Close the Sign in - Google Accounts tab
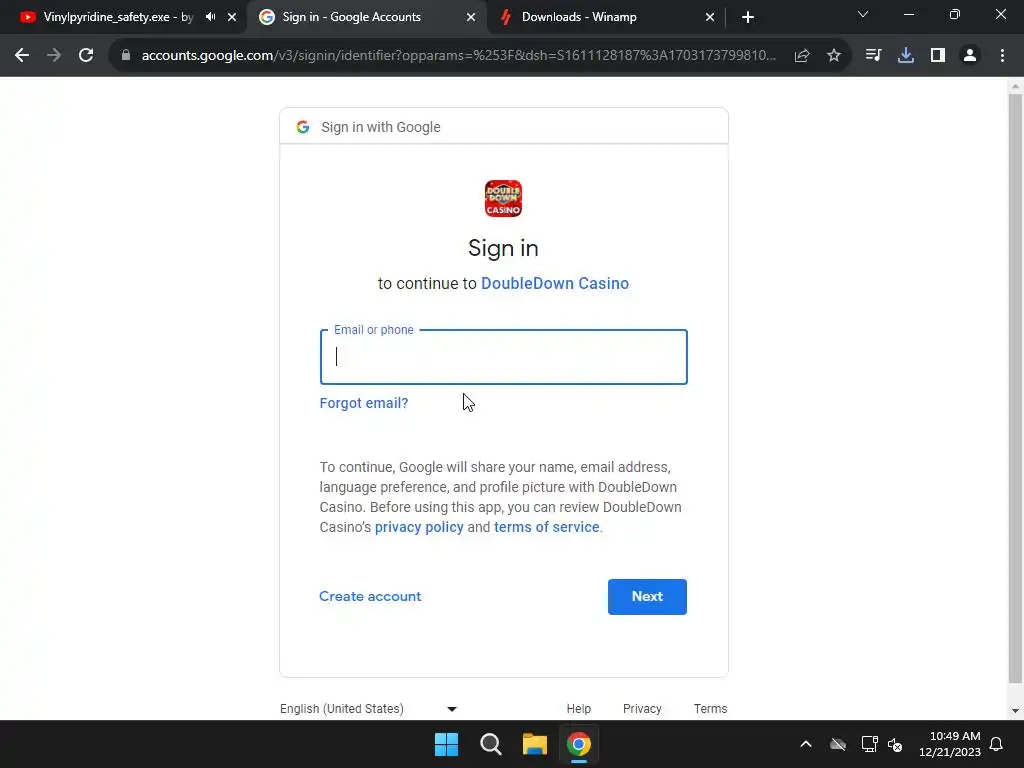Viewport: 1024px width, 768px height. [471, 17]
